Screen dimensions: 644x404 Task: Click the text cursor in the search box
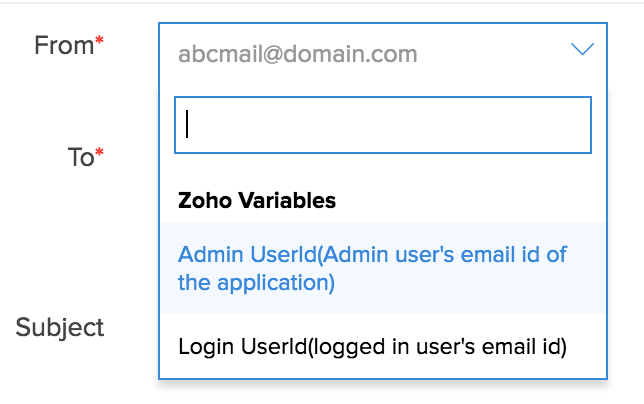(188, 124)
